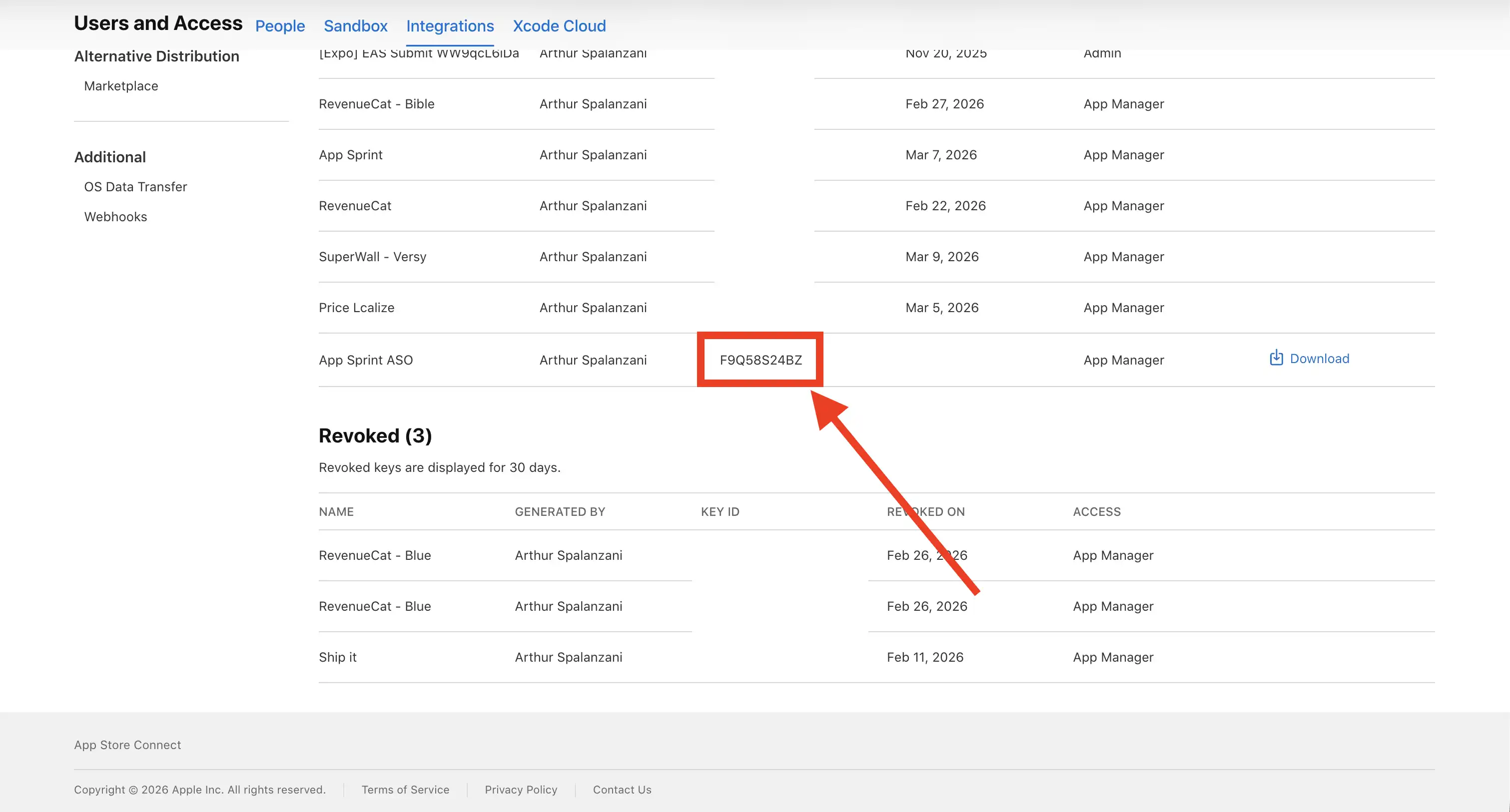Click the NAME column header in Revoked table
The height and width of the screenshot is (812, 1510).
pos(336,512)
